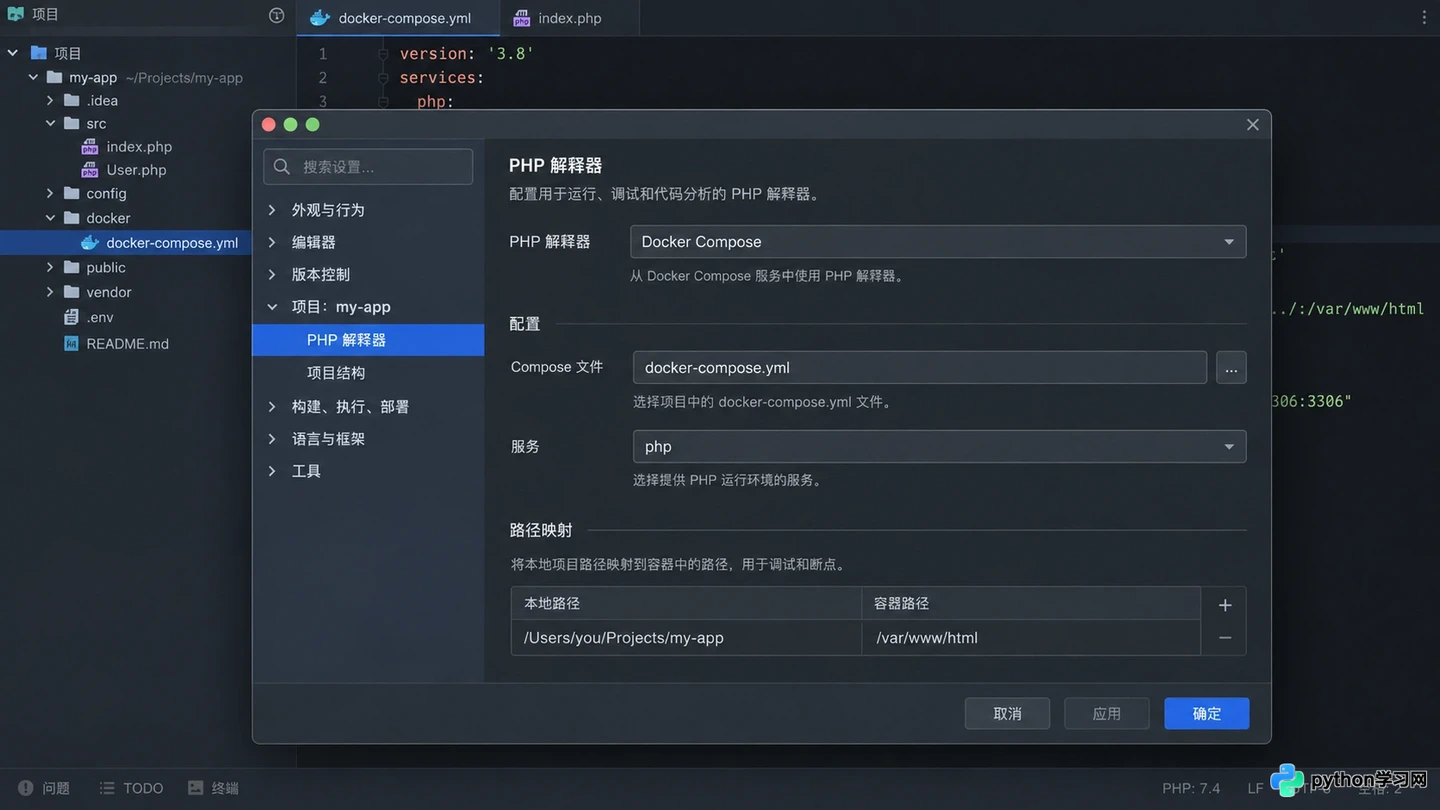Collapse the src folder

click(50, 123)
